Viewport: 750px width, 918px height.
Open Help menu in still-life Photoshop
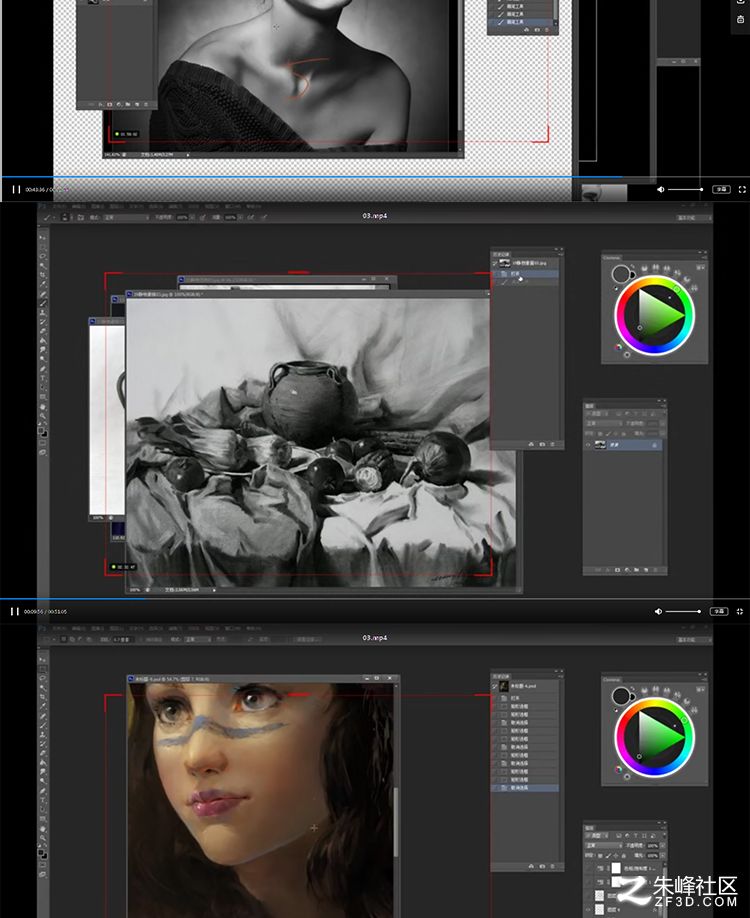[253, 206]
